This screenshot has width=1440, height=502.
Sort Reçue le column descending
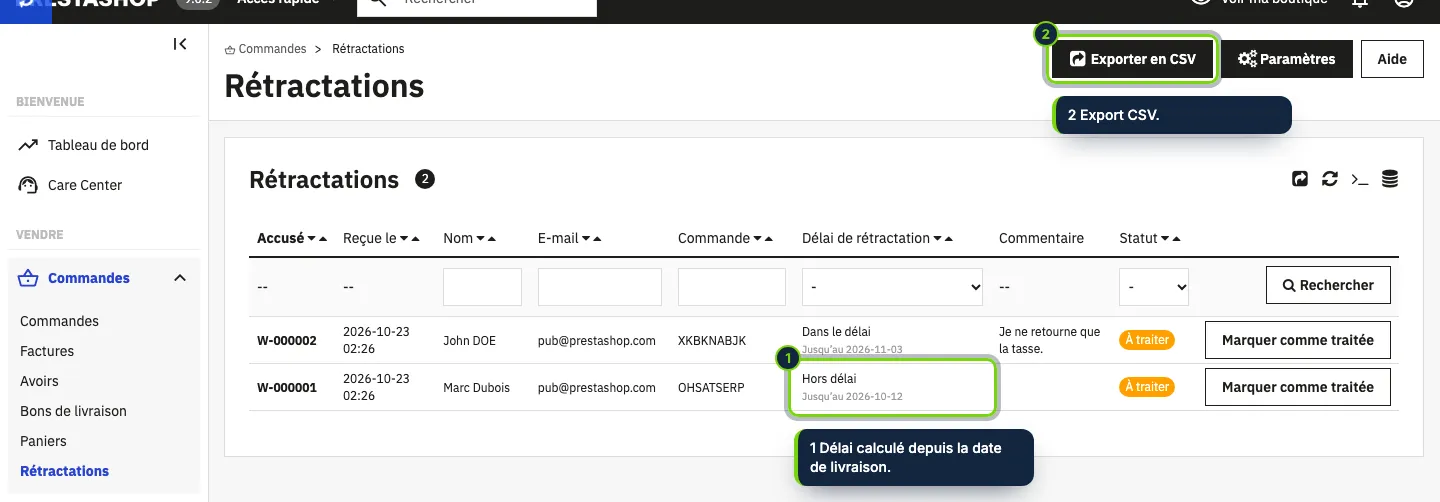[405, 239]
